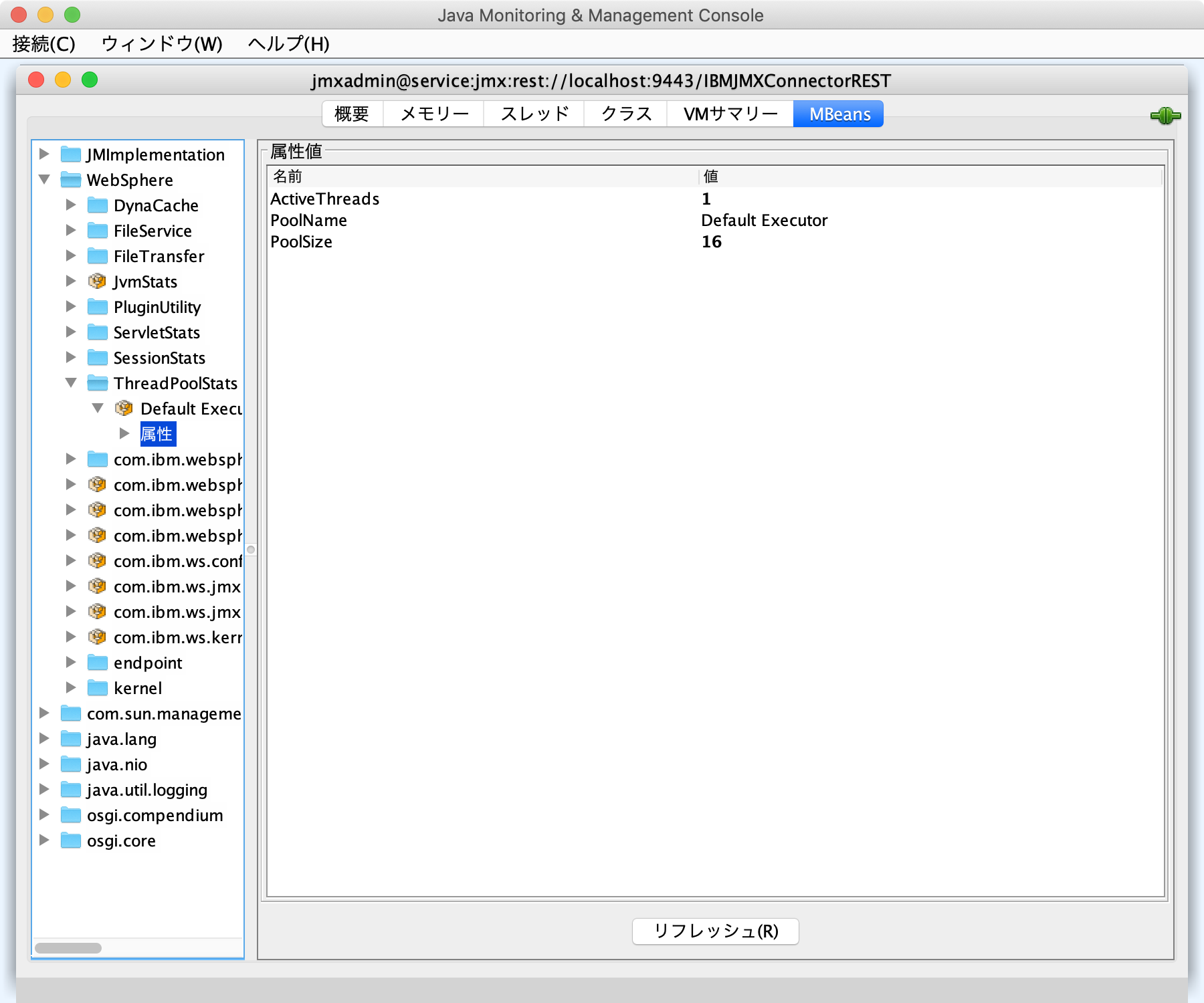The image size is (1204, 1003).
Task: Click the Default Executor value cell
Action: [765, 221]
